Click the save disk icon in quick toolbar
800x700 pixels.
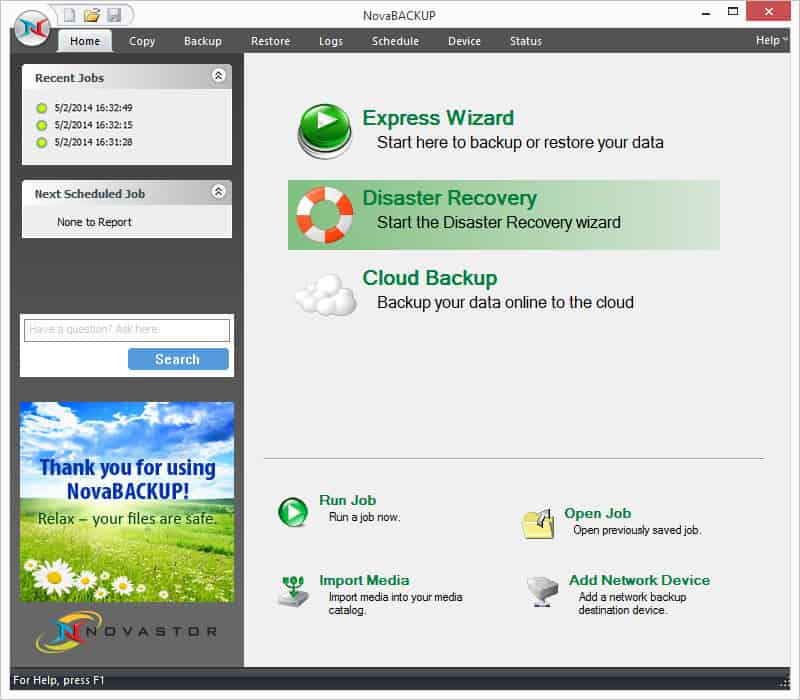click(x=114, y=15)
